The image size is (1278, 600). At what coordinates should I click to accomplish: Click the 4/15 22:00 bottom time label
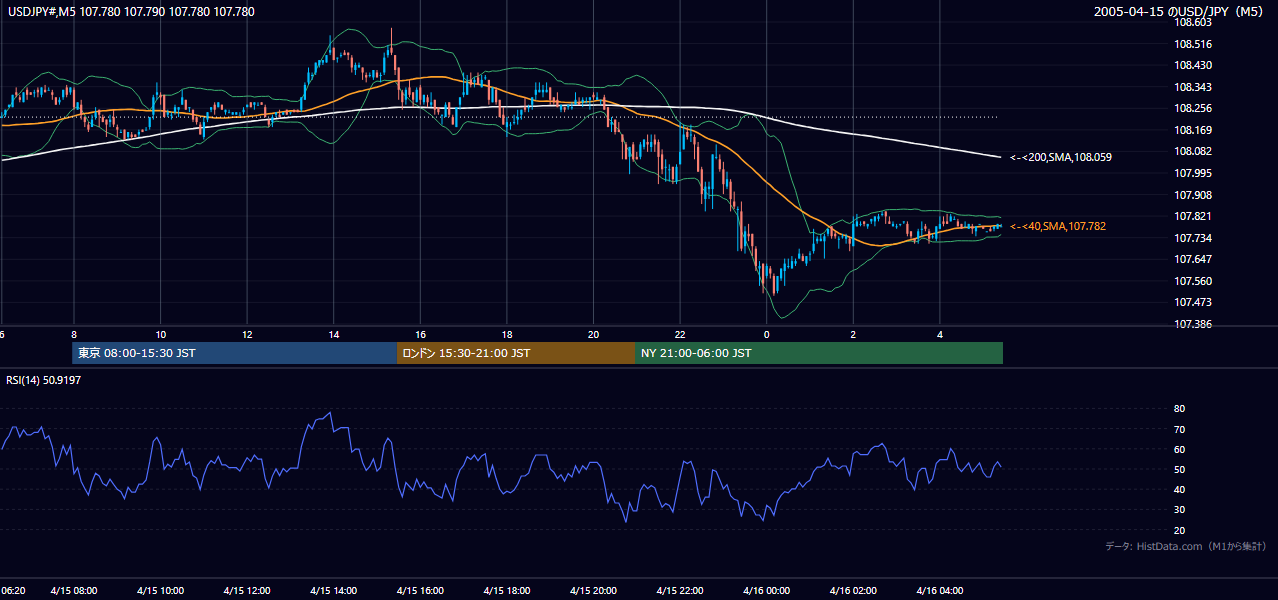pos(680,591)
